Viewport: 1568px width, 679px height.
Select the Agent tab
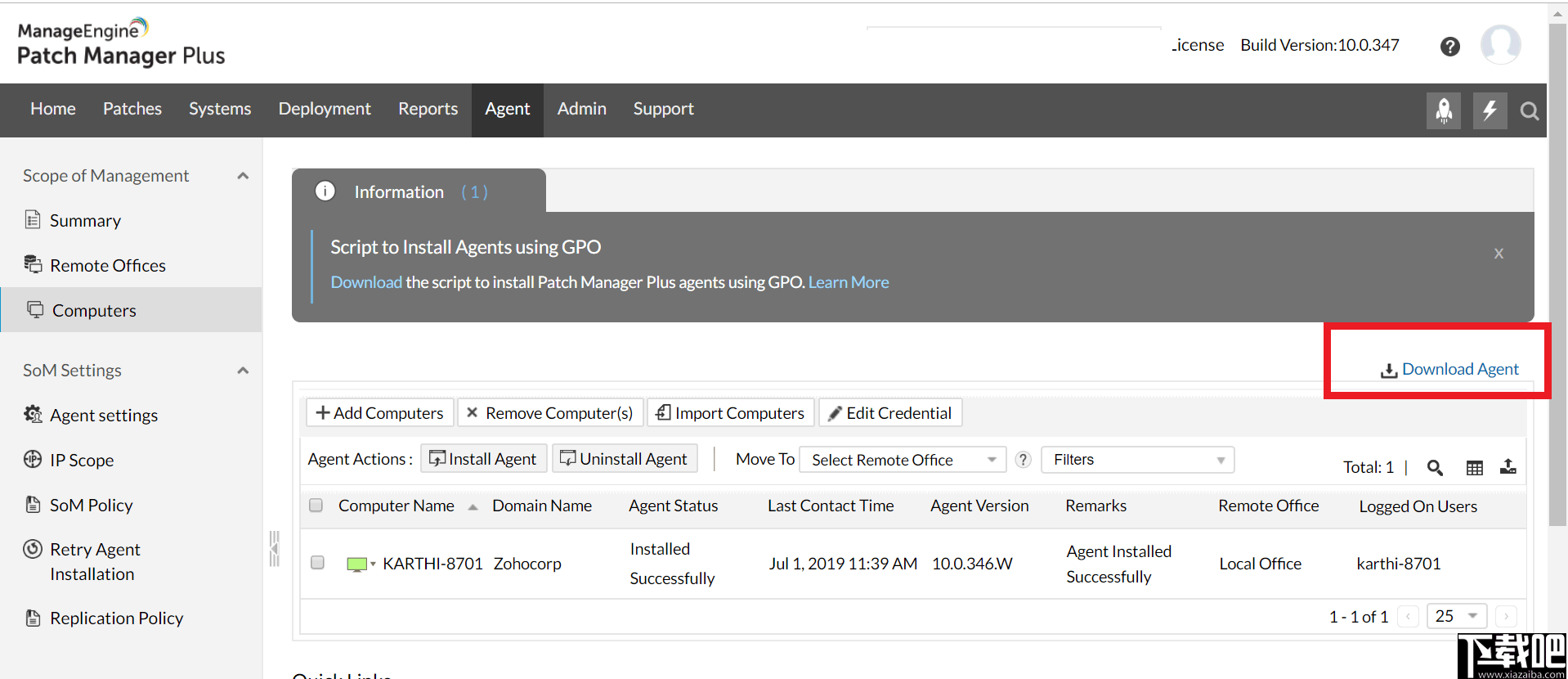click(x=508, y=110)
